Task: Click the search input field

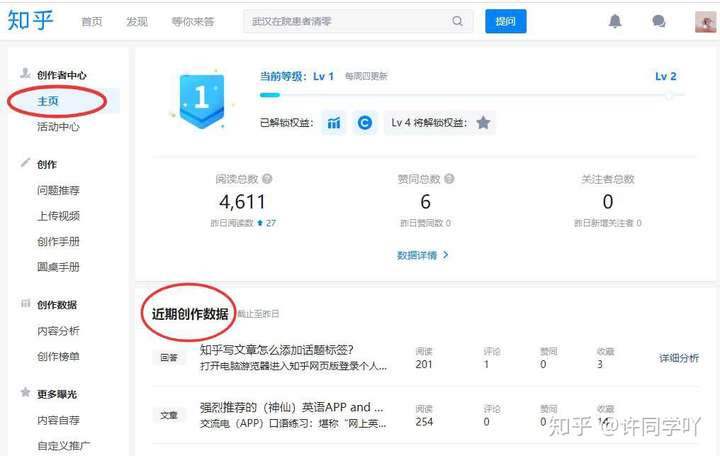Action: coord(358,21)
